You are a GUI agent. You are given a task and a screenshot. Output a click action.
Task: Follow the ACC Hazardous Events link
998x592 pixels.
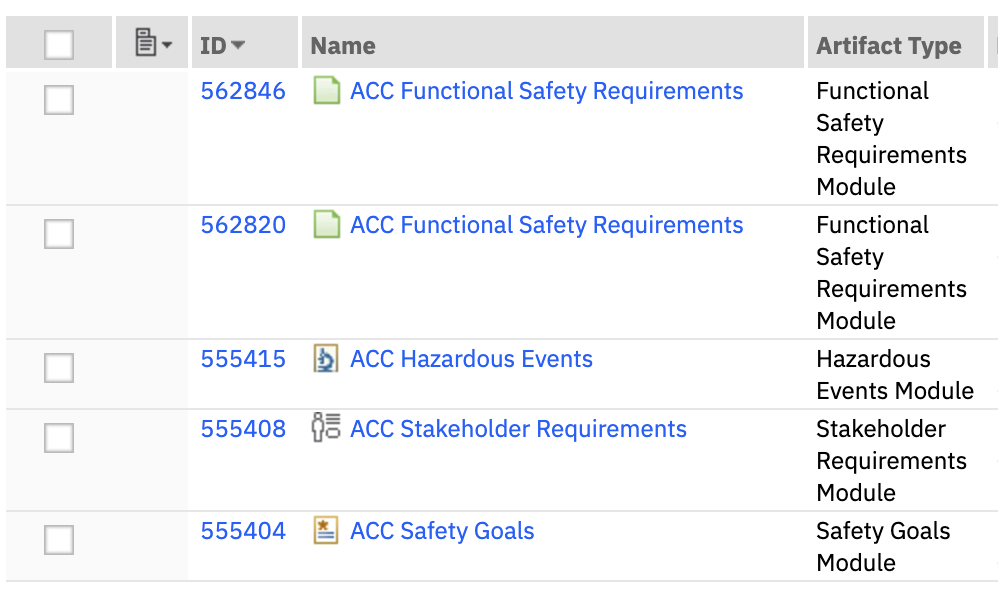(470, 359)
